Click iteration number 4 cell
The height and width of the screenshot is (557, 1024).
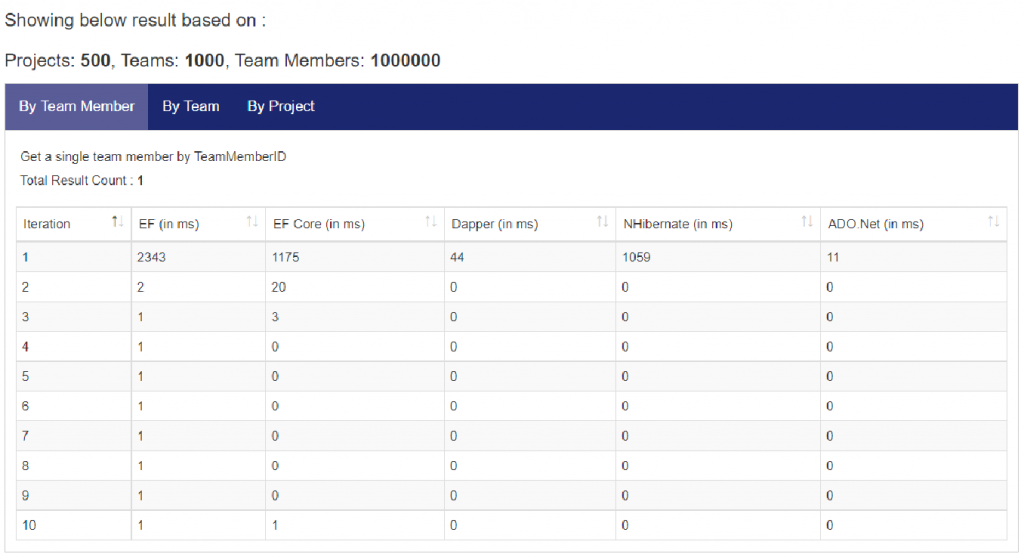coord(74,347)
